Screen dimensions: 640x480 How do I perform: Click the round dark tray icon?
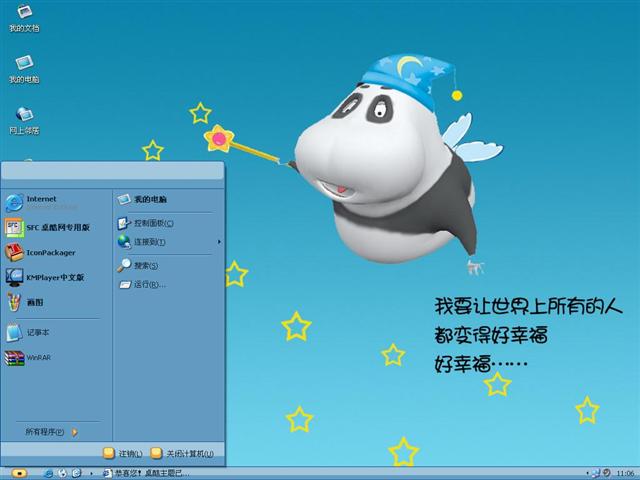coord(607,473)
